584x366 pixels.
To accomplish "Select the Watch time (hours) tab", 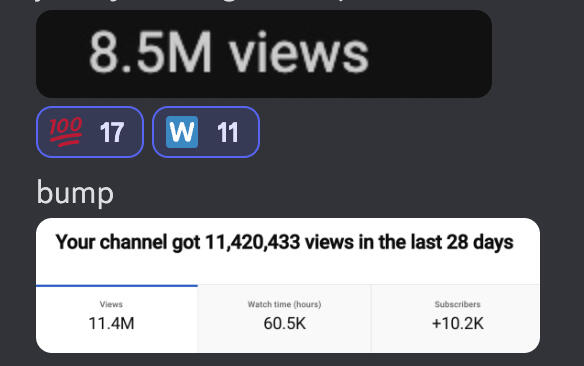I will coord(285,319).
